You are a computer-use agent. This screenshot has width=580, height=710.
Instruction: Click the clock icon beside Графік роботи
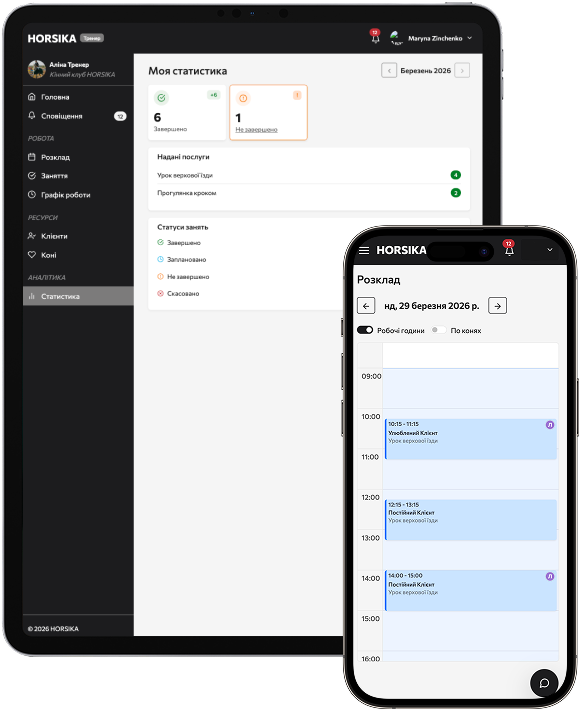(x=32, y=194)
